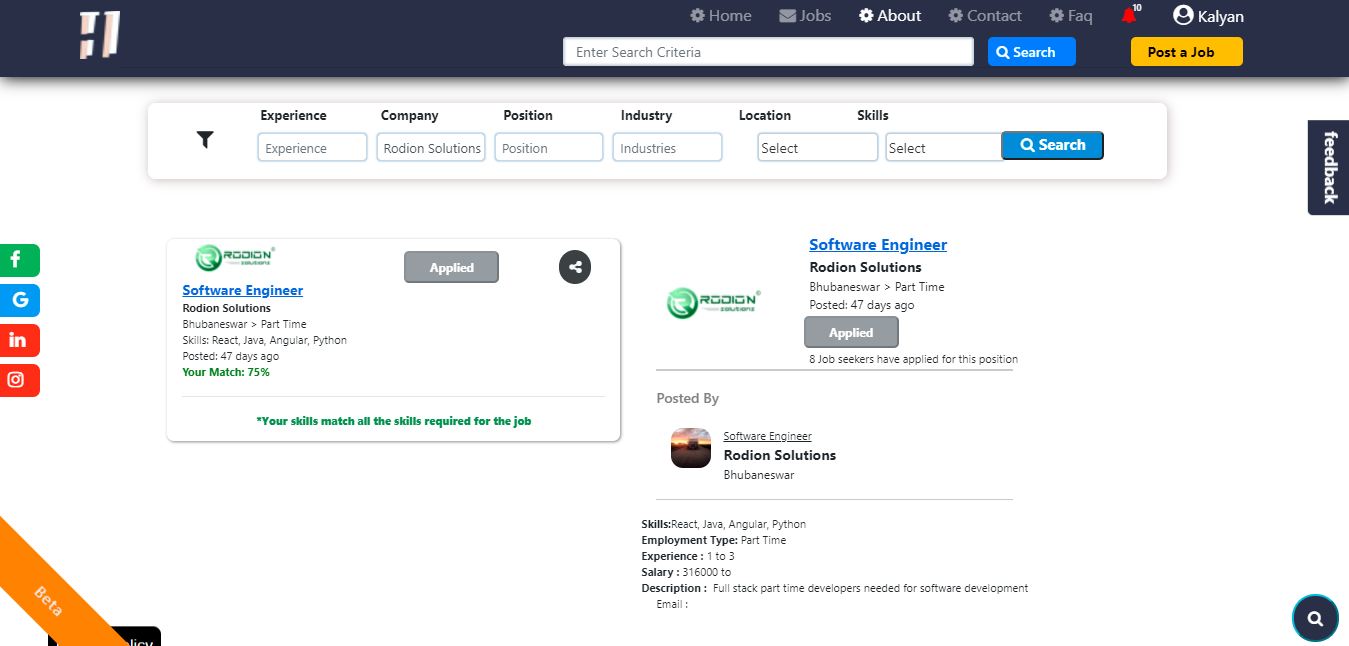1349x646 pixels.
Task: Open Software Engineer link on job card
Action: click(x=242, y=290)
